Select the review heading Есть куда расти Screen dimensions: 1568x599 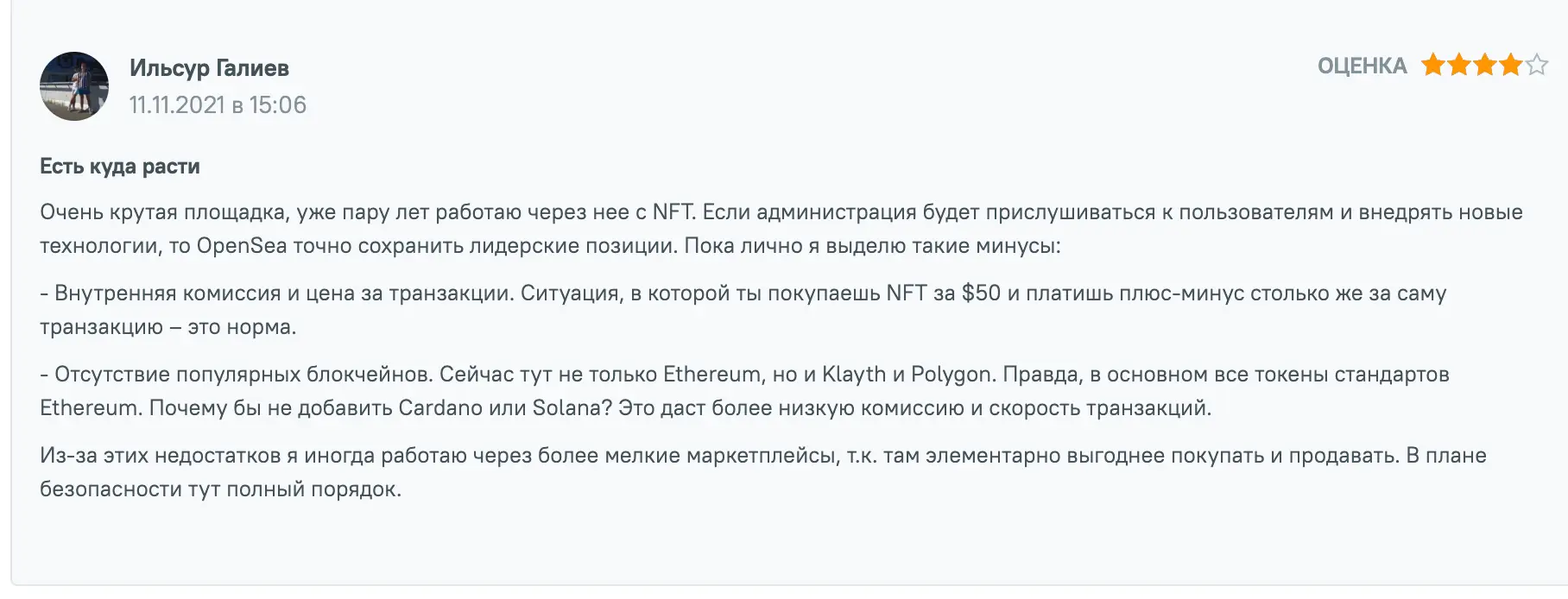pyautogui.click(x=118, y=166)
